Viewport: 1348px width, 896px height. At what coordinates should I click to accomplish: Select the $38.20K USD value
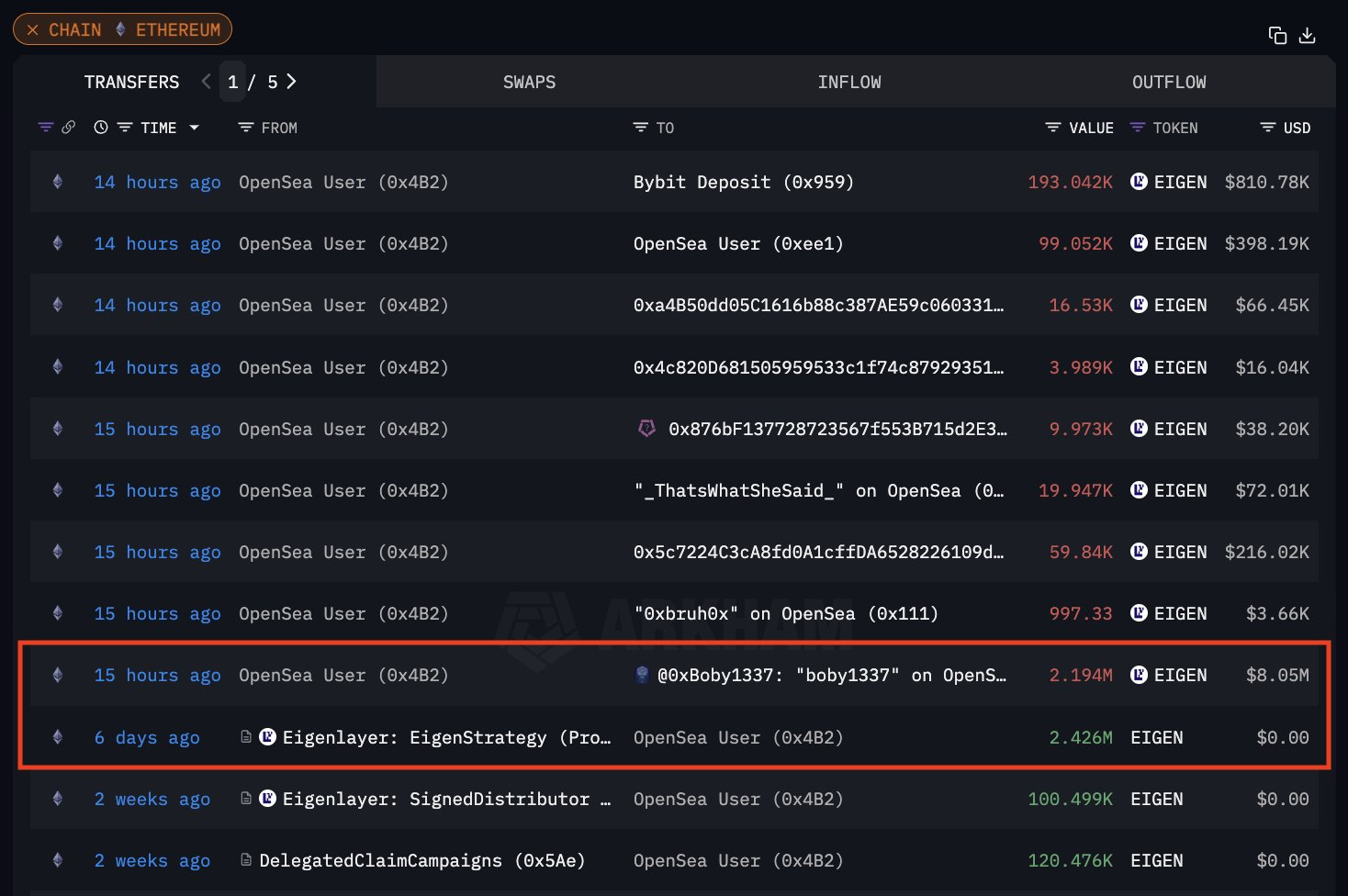tap(1272, 429)
